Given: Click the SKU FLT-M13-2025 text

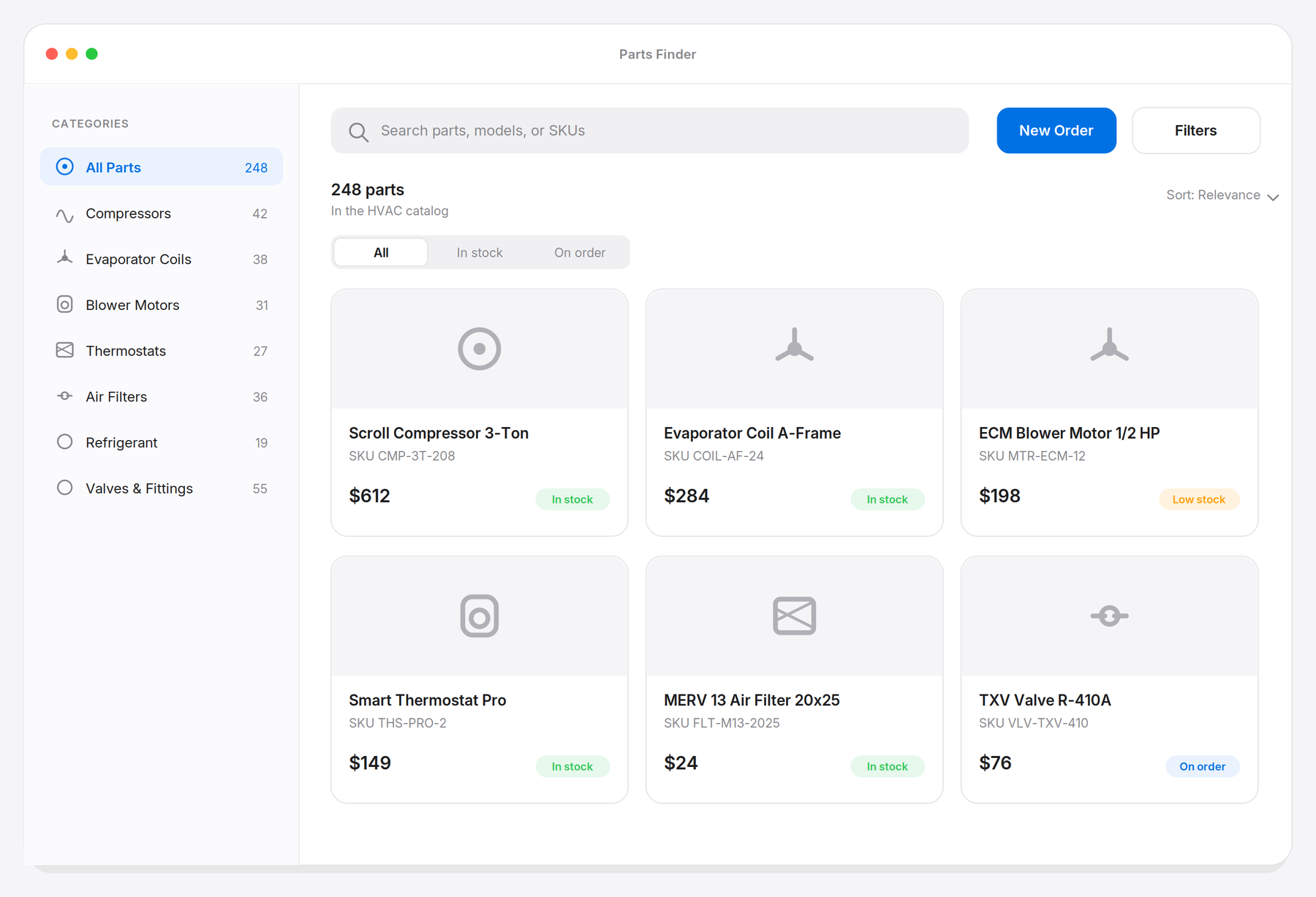Looking at the screenshot, I should pyautogui.click(x=722, y=722).
